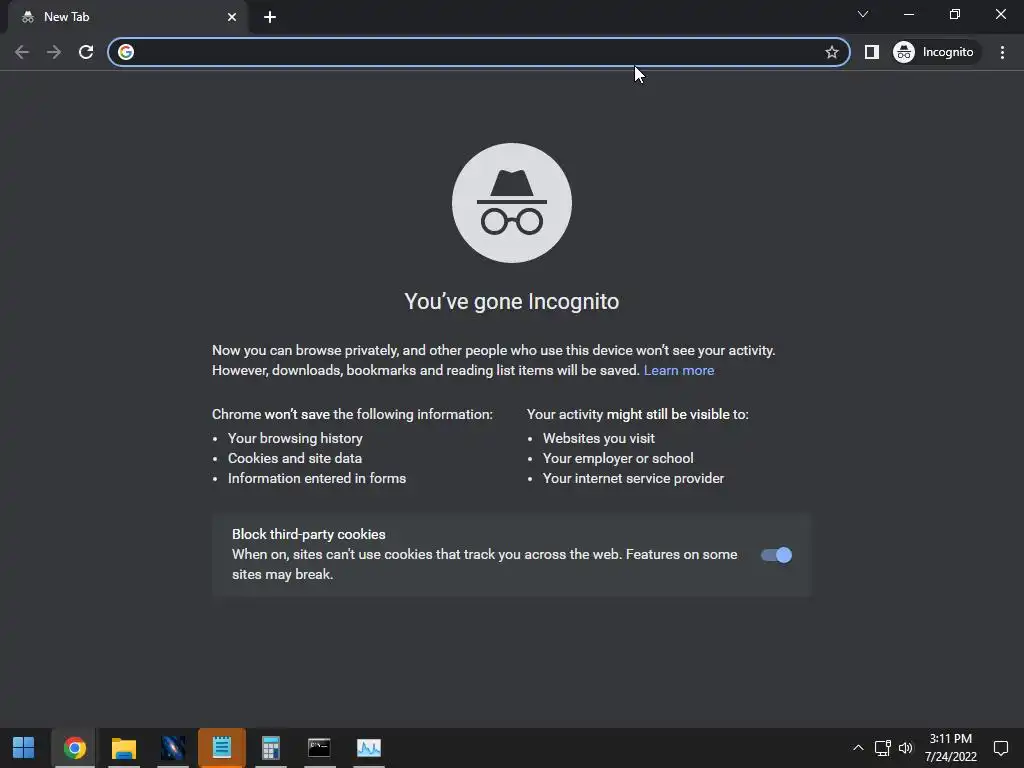The image size is (1024, 768).
Task: Open the side panel icon
Action: [872, 52]
